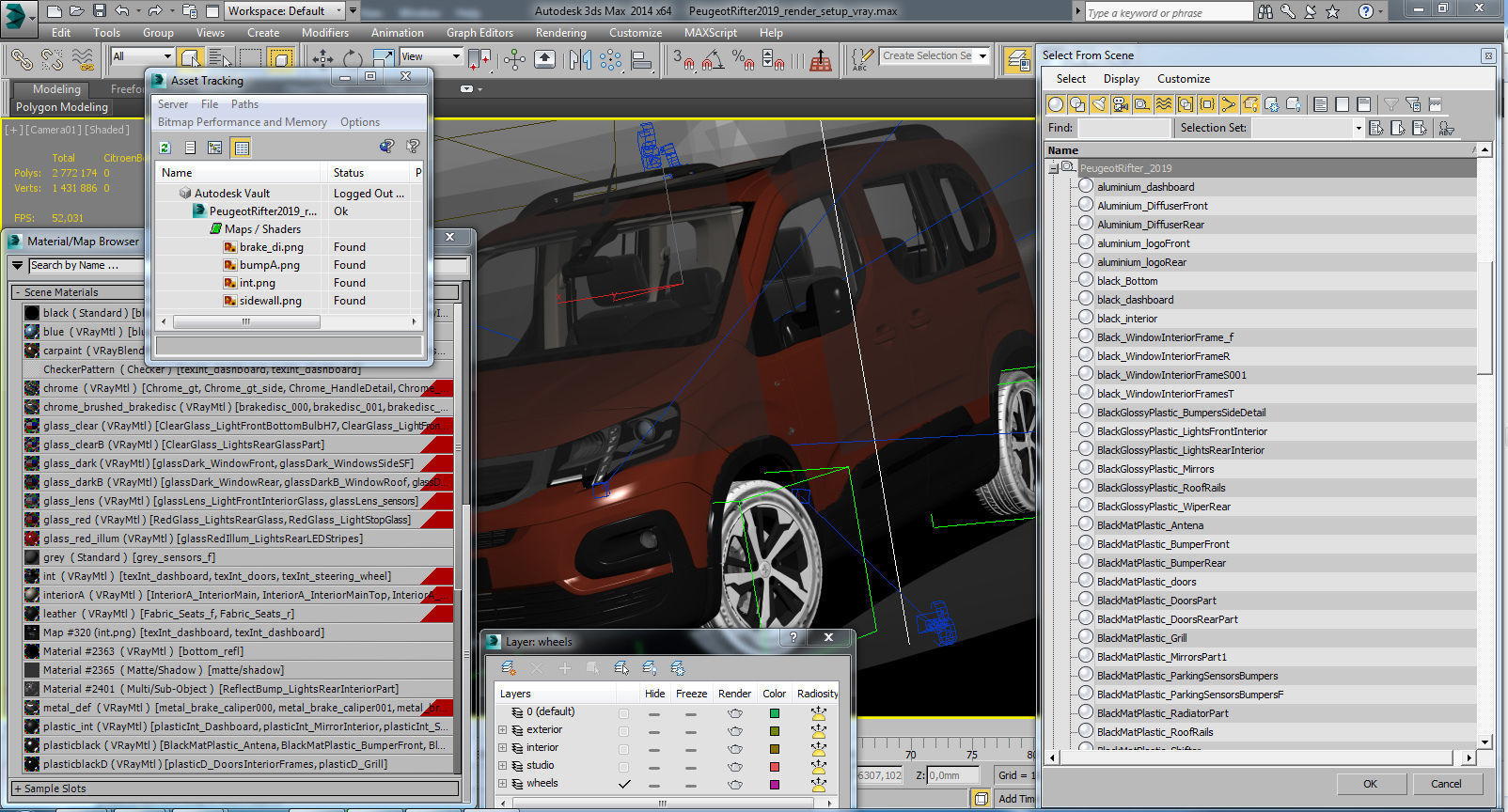Expand the interior layer tree
The width and height of the screenshot is (1508, 812).
click(502, 748)
